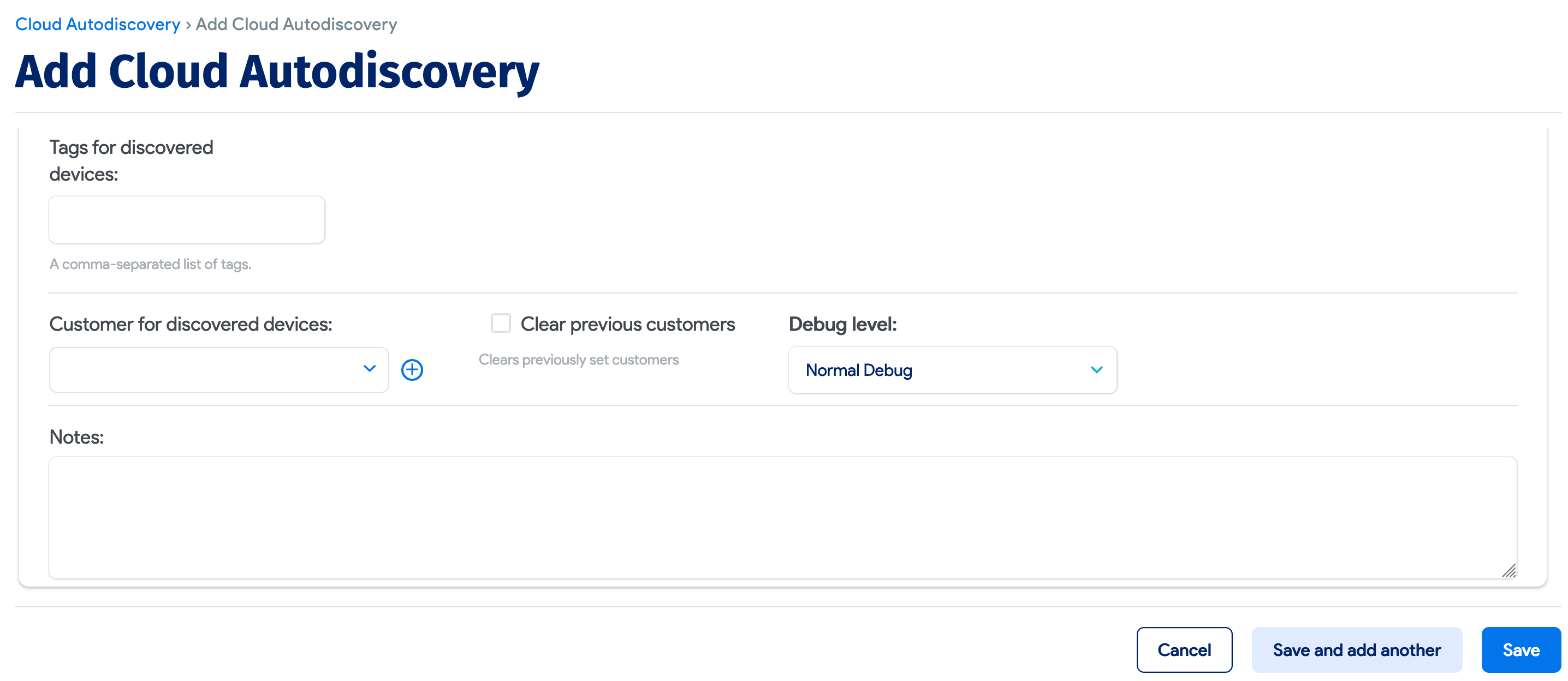1568x681 pixels.
Task: Expand the Normal Debug selection chevron
Action: click(x=1096, y=369)
